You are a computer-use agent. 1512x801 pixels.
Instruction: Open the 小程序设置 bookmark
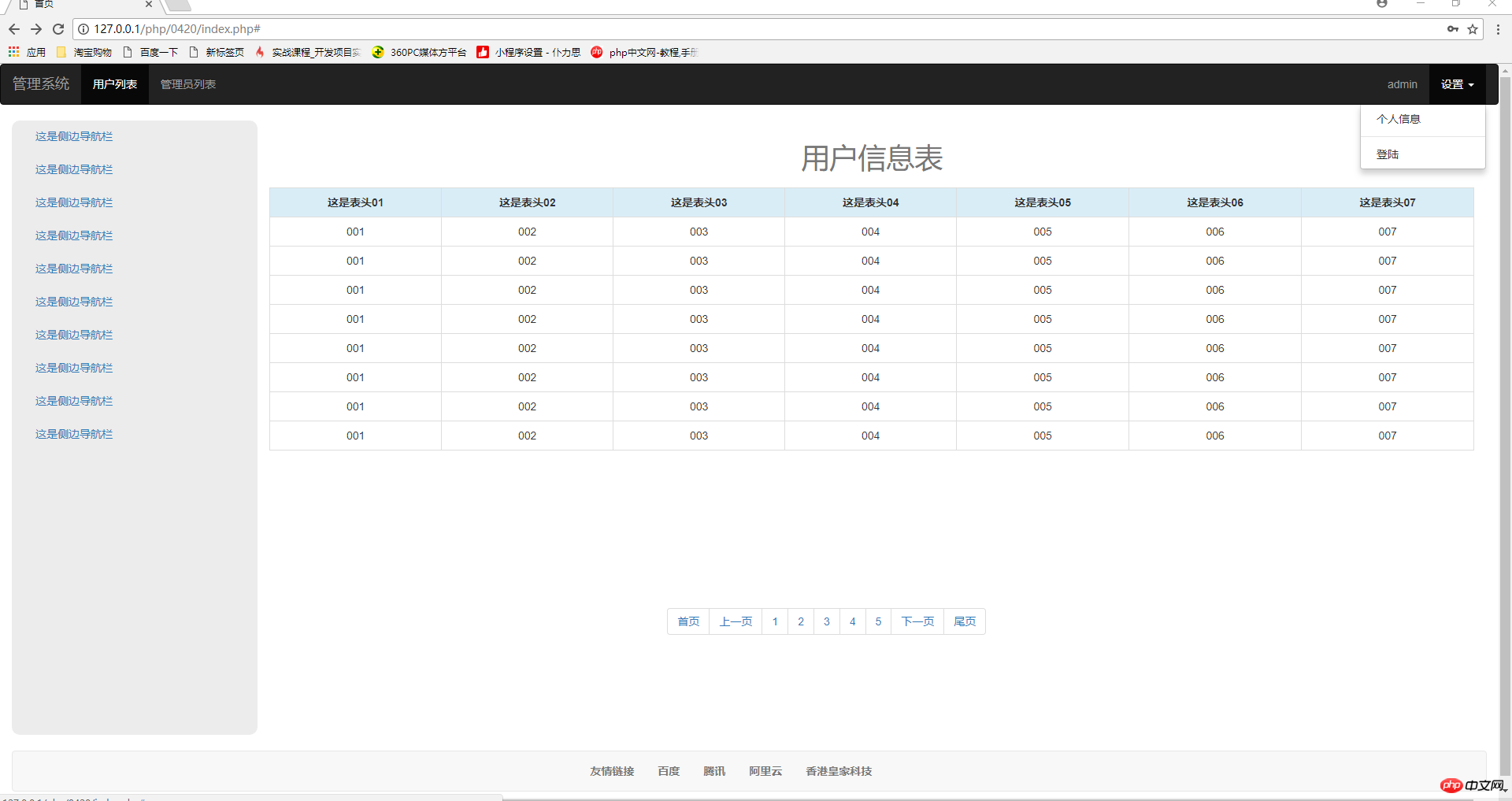tap(528, 52)
